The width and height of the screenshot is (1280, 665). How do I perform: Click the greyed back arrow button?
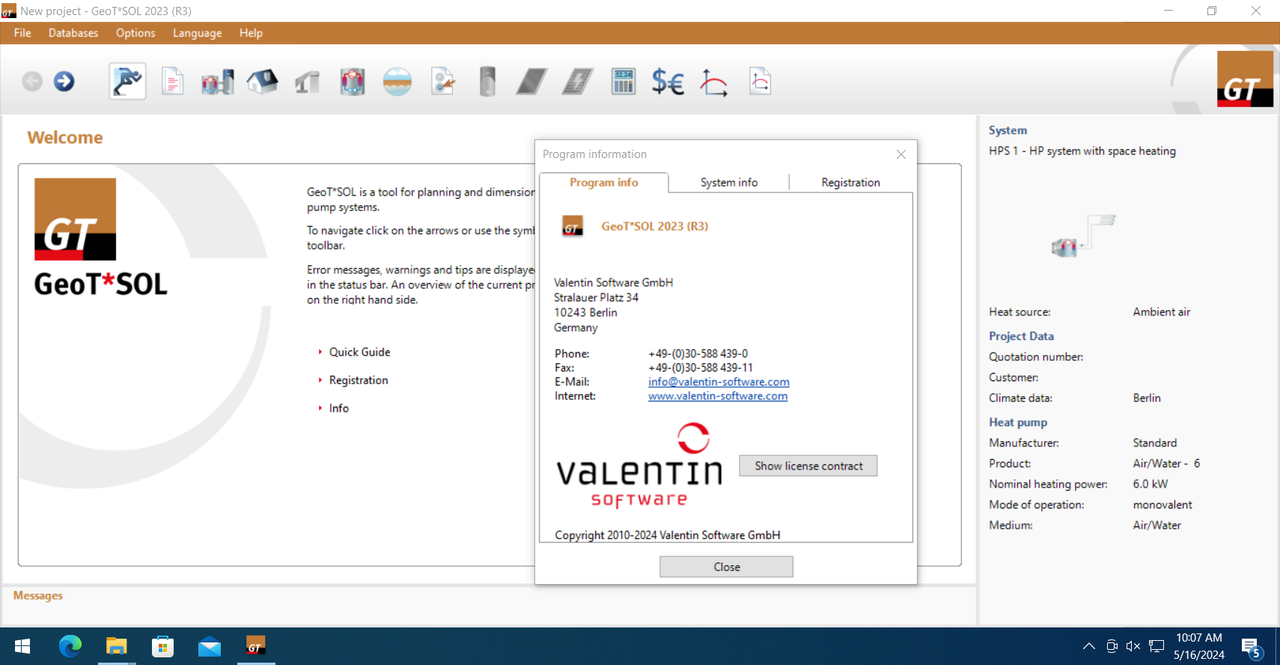point(32,82)
